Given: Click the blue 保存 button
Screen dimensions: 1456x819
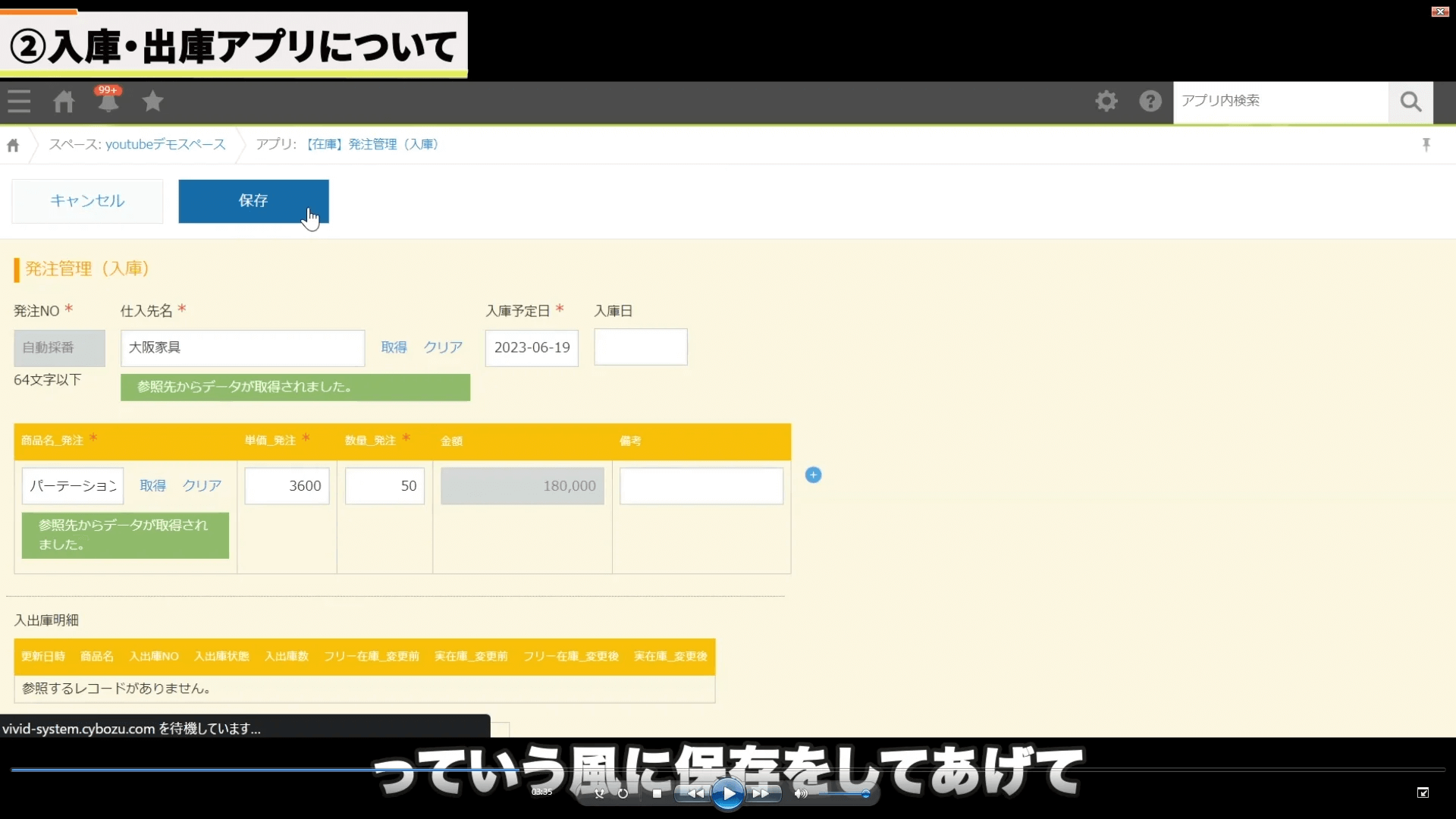Looking at the screenshot, I should click(x=253, y=201).
